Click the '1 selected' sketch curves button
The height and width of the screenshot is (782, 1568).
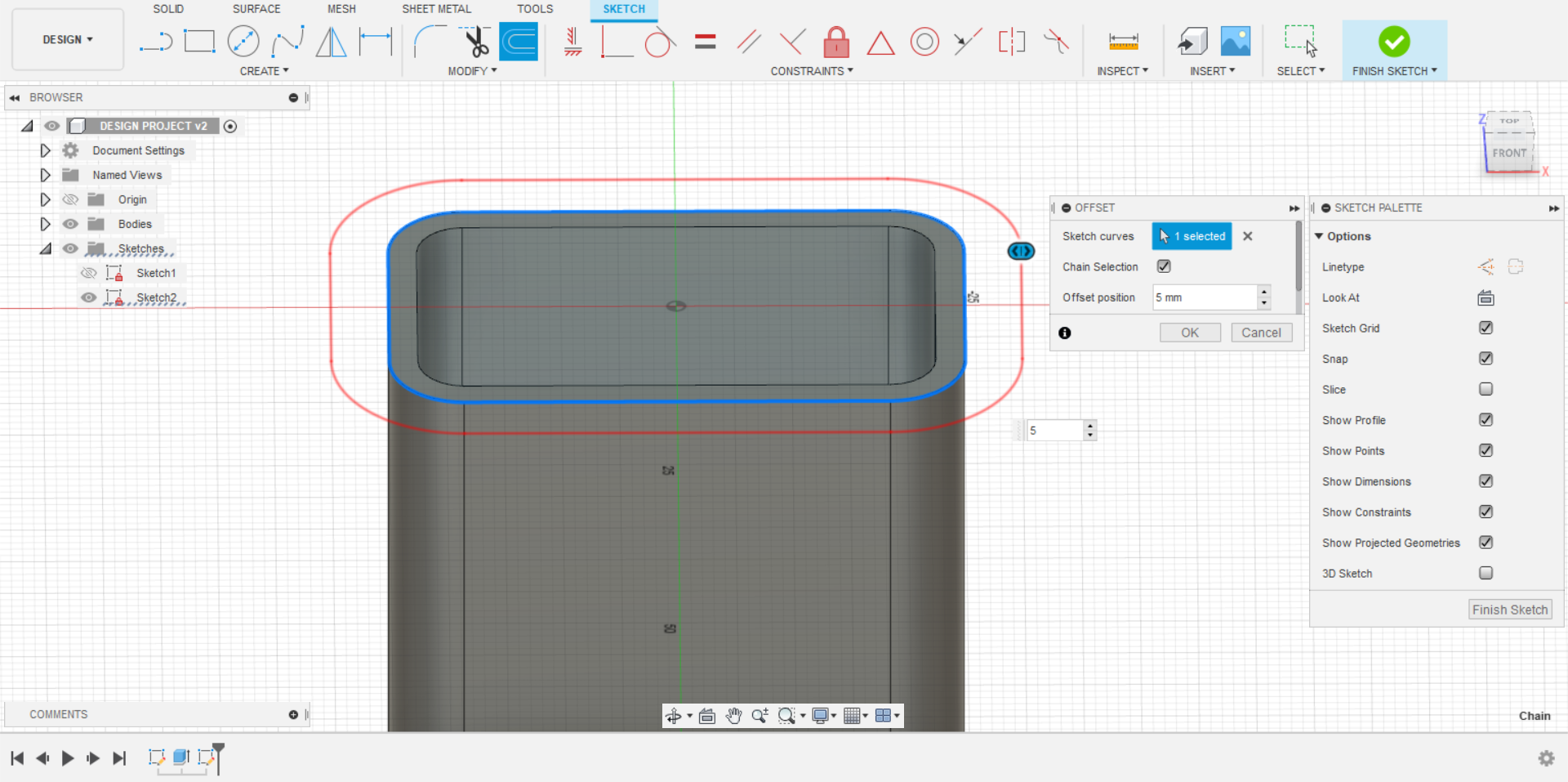(1192, 236)
